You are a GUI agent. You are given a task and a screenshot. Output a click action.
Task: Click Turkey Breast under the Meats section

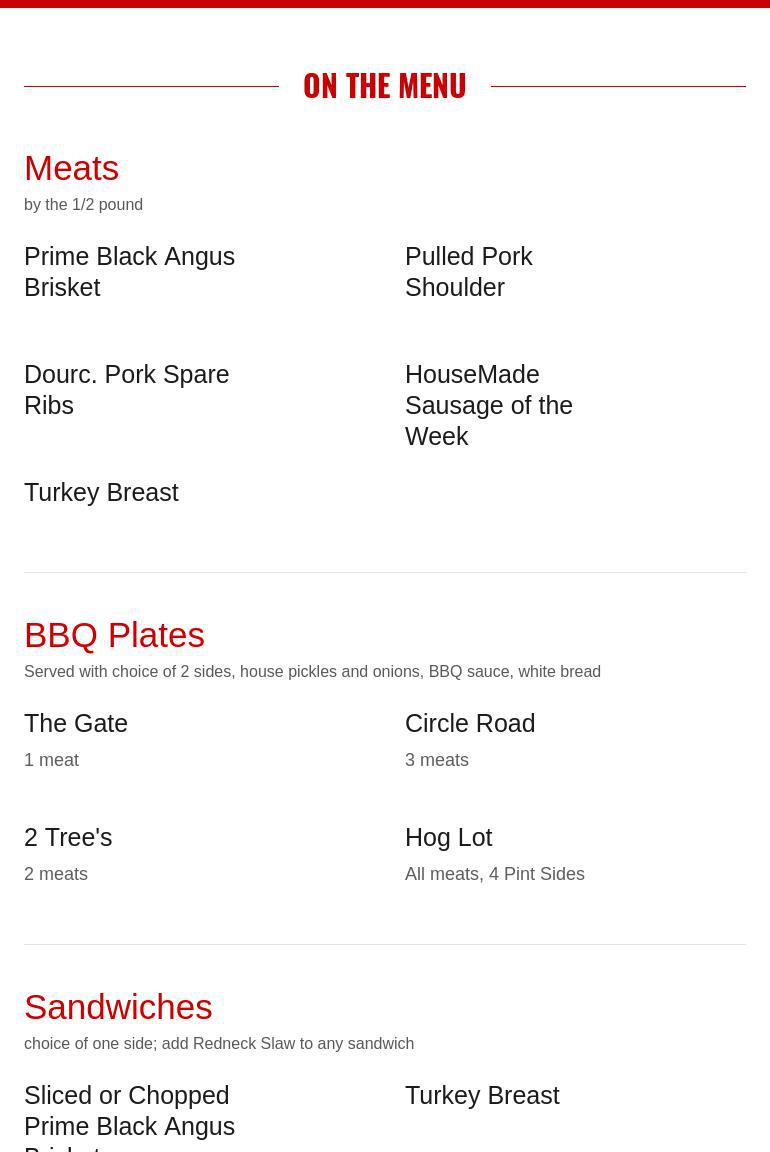101,492
